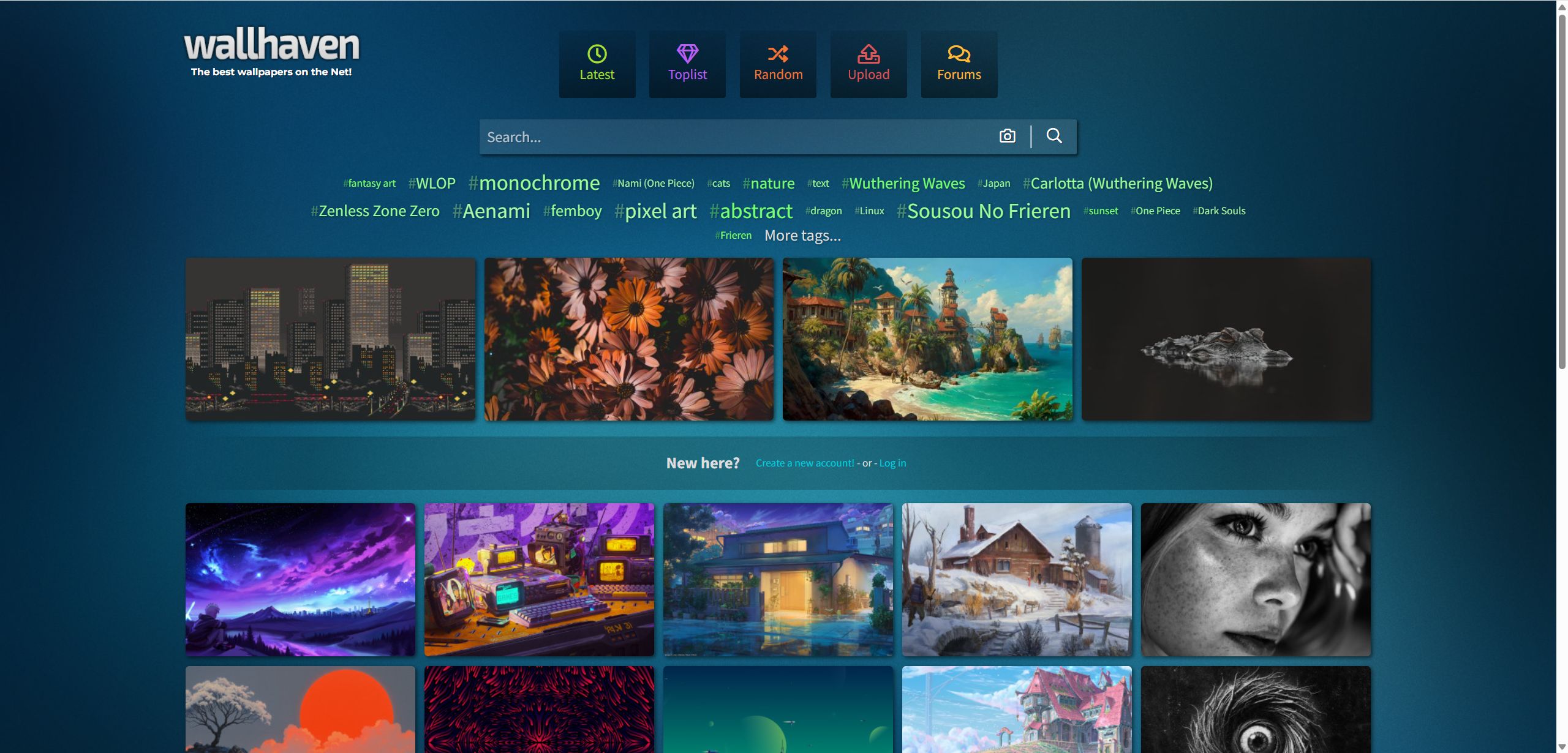
Task: Open the snowy barn wallpaper
Action: tap(1017, 580)
